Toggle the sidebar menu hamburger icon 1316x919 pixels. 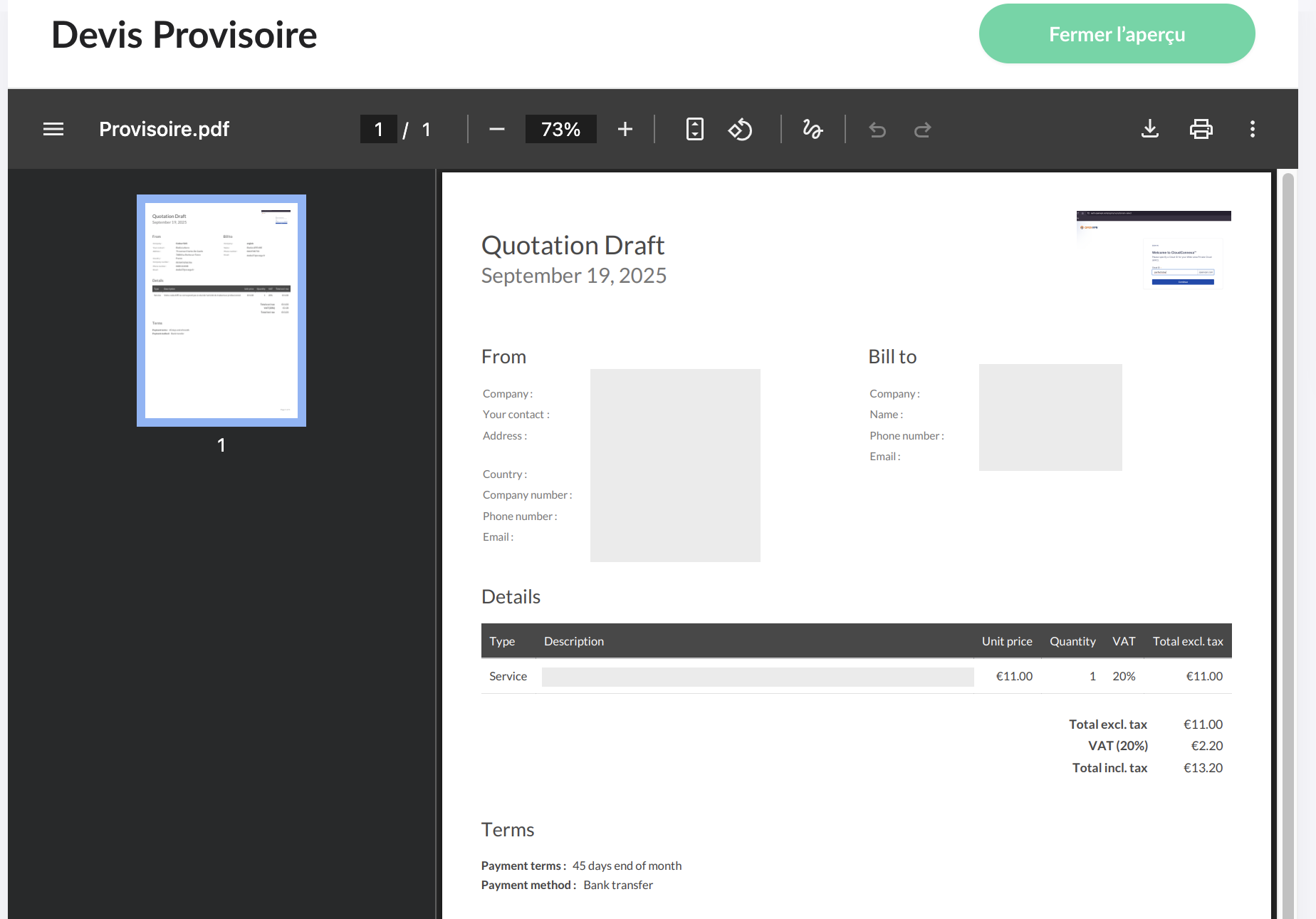[53, 129]
